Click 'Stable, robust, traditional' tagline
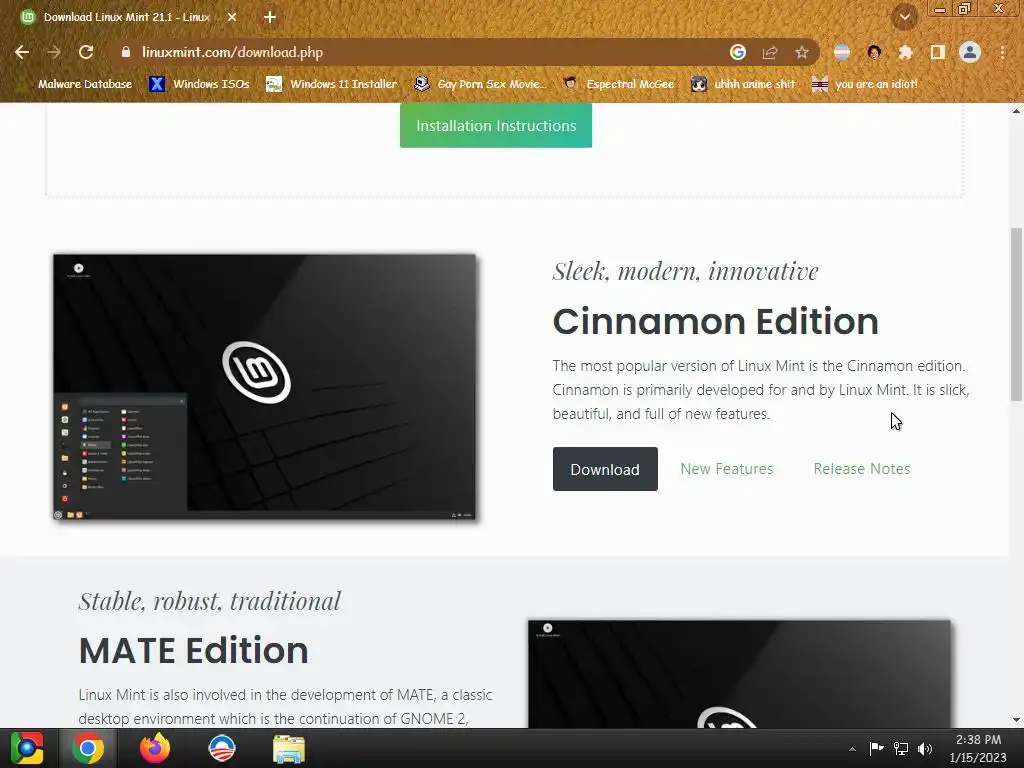Image resolution: width=1024 pixels, height=768 pixels. [x=210, y=601]
